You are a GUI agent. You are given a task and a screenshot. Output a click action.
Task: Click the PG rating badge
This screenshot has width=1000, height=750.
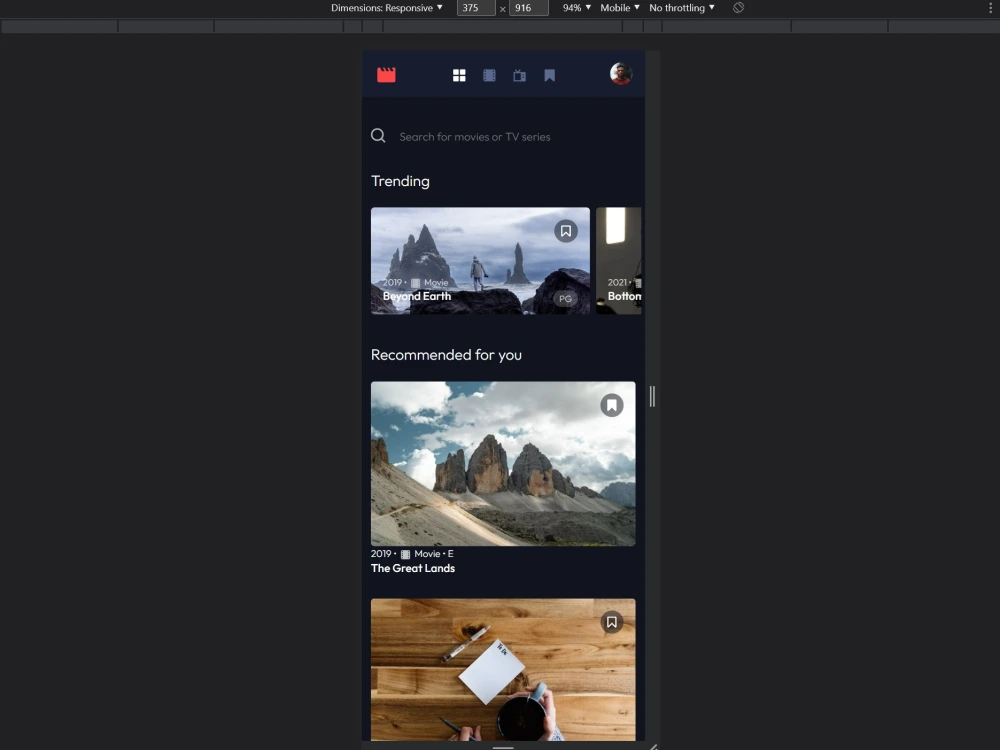[x=565, y=298]
